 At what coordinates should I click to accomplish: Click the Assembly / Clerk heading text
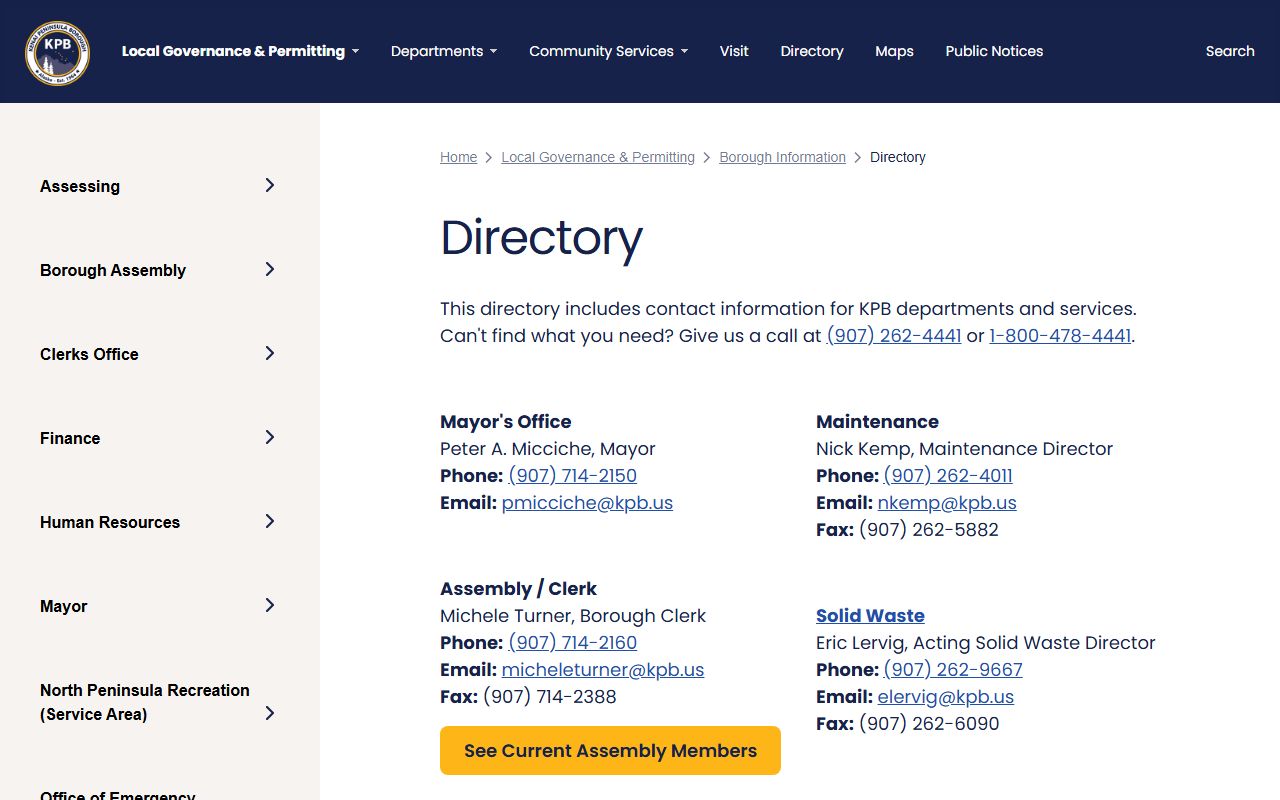coord(518,589)
